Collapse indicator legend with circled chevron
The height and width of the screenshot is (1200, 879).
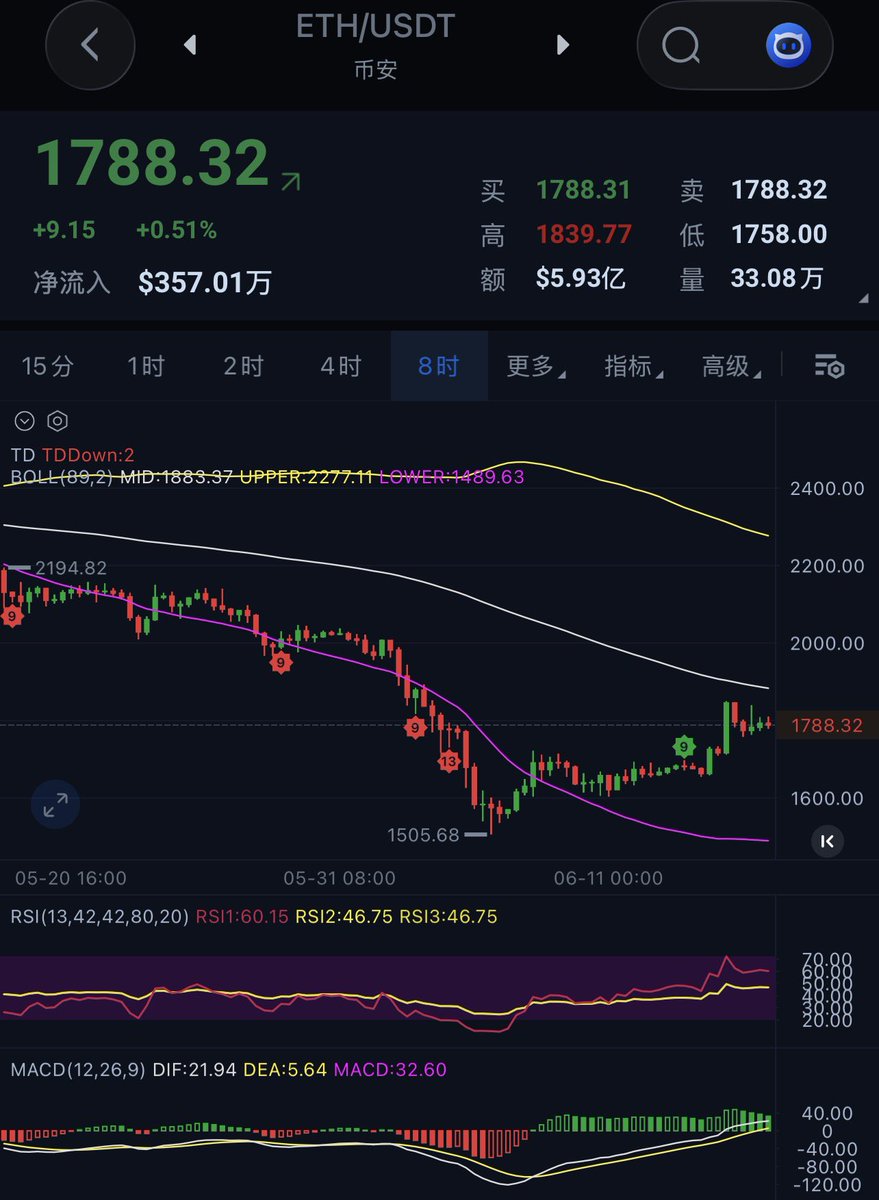tap(25, 421)
